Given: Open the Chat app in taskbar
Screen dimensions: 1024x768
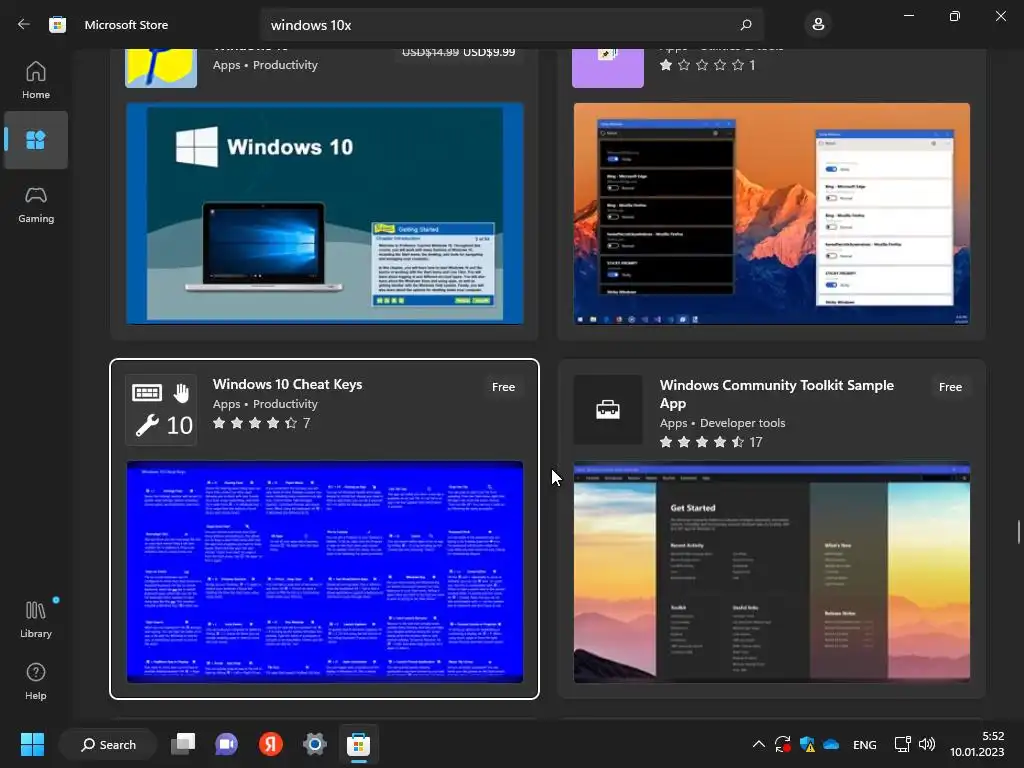Looking at the screenshot, I should pyautogui.click(x=227, y=744).
